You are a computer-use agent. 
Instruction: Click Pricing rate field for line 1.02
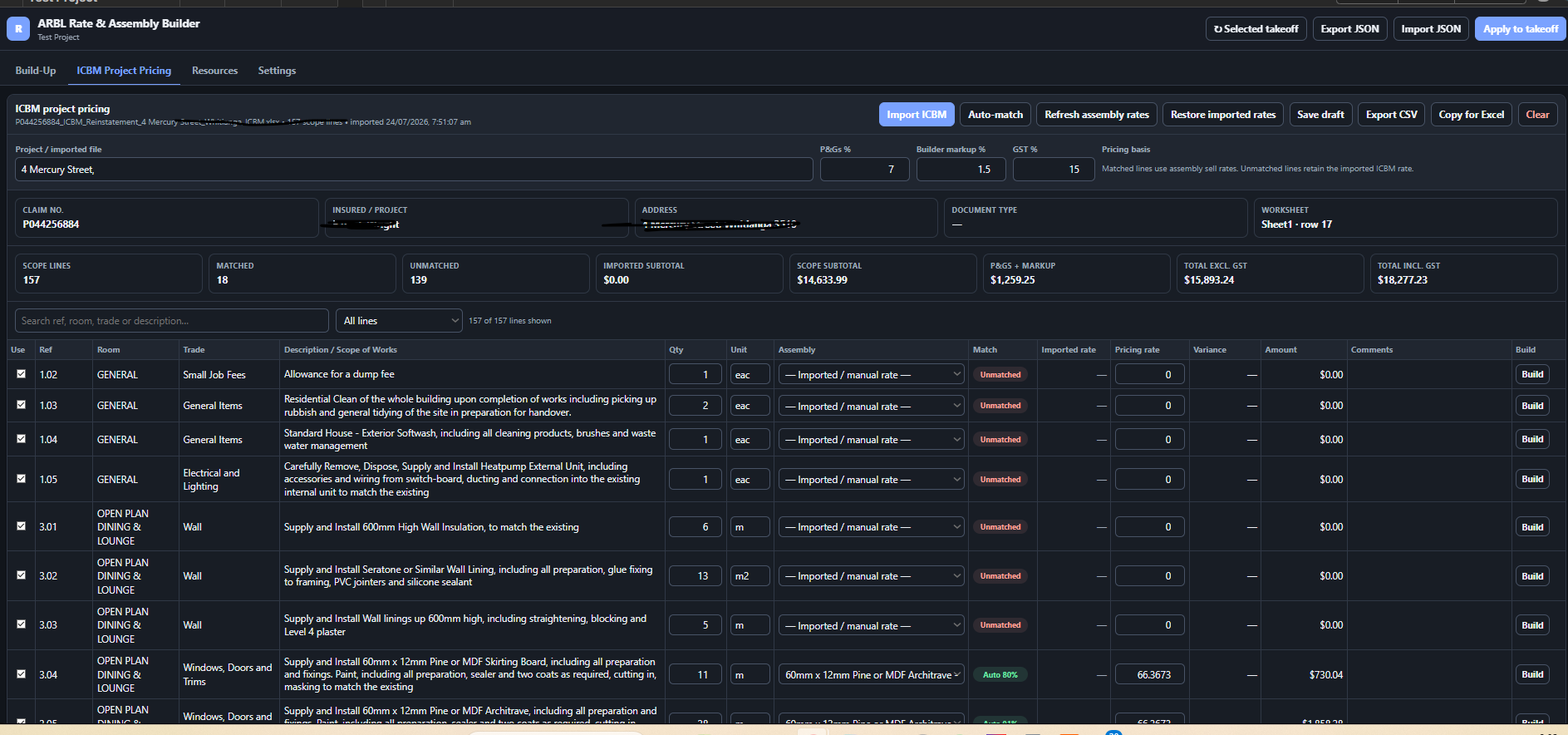(x=1149, y=375)
